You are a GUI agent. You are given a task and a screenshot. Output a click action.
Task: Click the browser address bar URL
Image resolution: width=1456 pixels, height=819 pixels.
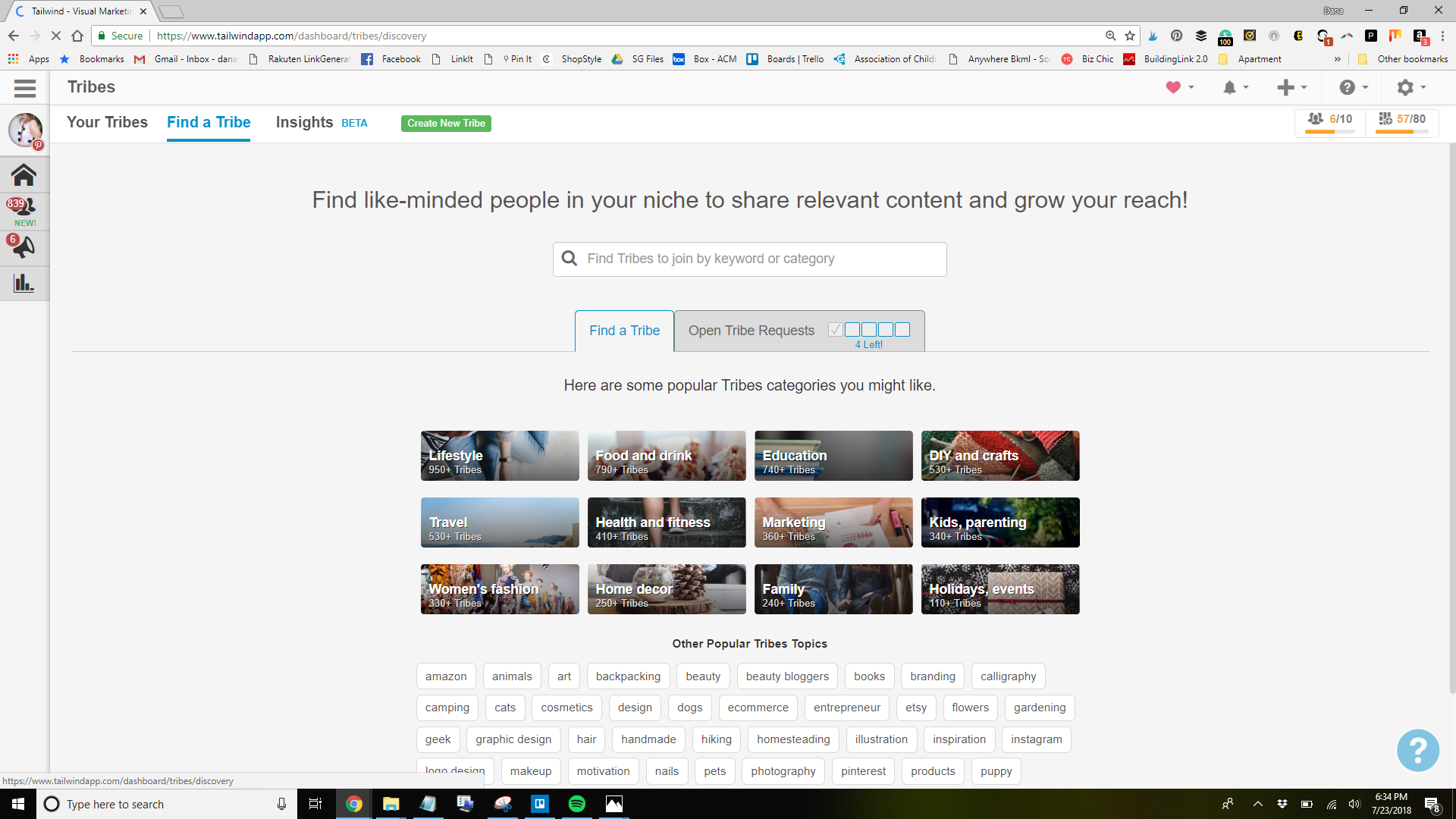click(x=291, y=36)
